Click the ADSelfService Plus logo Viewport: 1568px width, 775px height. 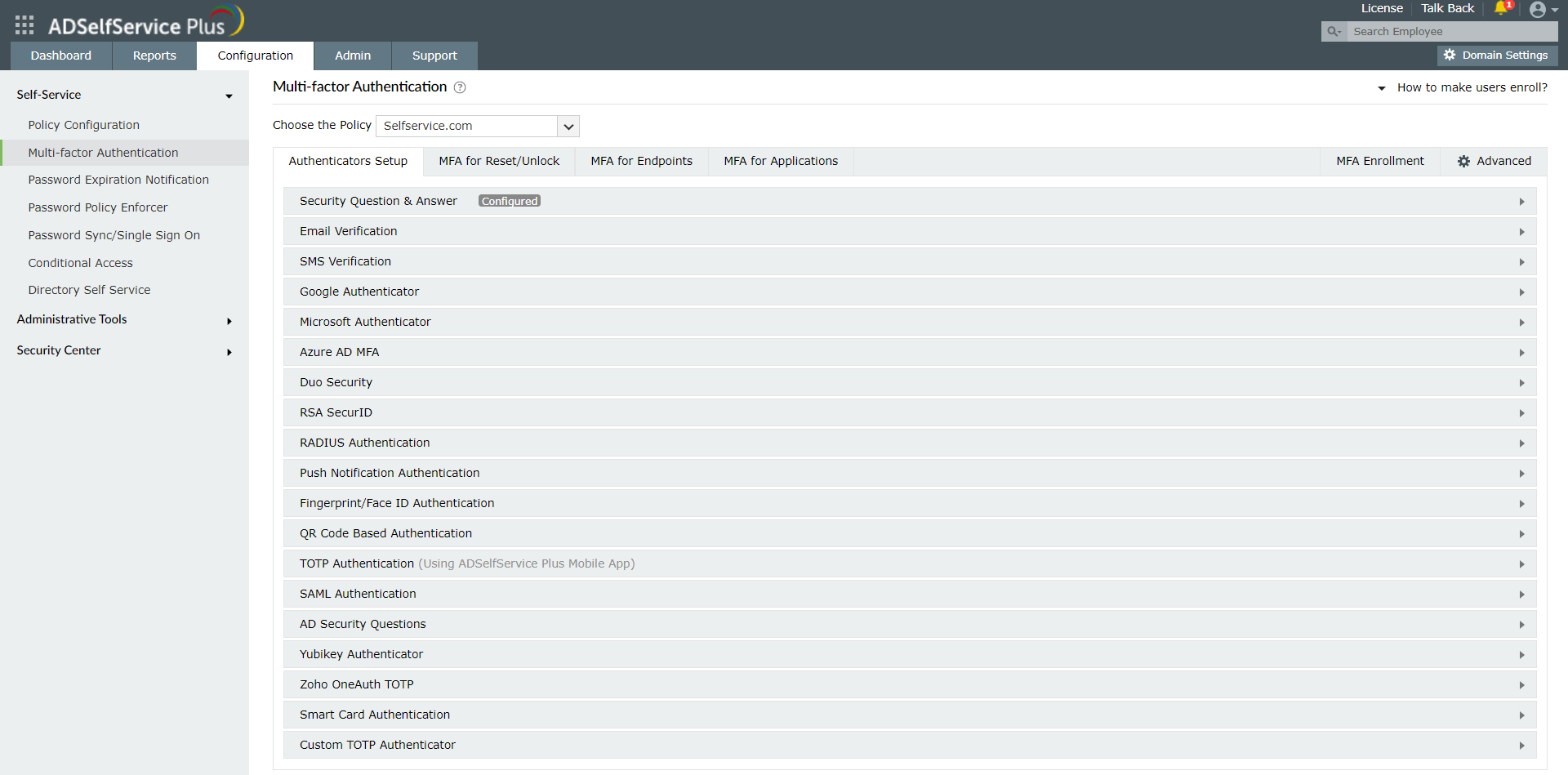pyautogui.click(x=145, y=22)
